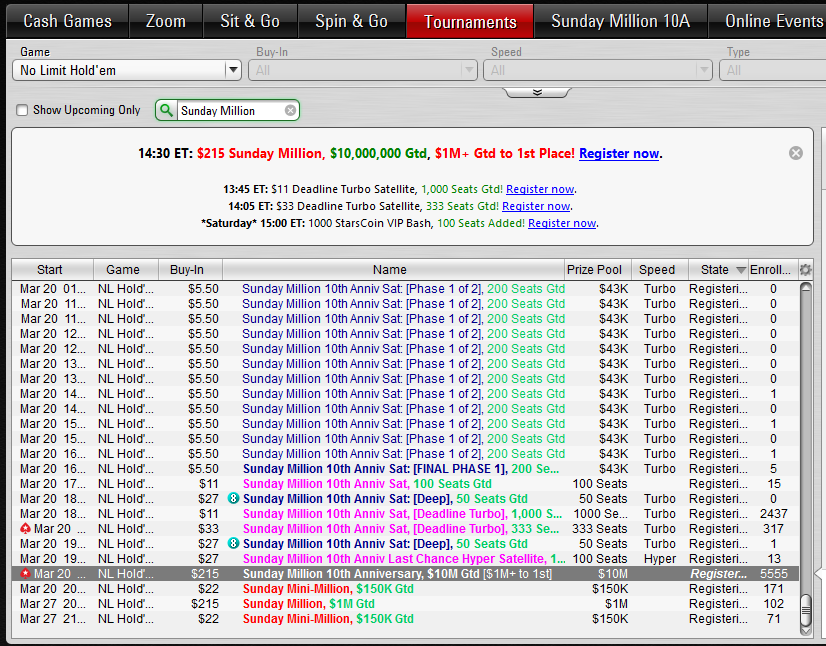Image resolution: width=826 pixels, height=646 pixels.
Task: Click Register now for StarsCoin VIP Bash
Action: point(562,223)
